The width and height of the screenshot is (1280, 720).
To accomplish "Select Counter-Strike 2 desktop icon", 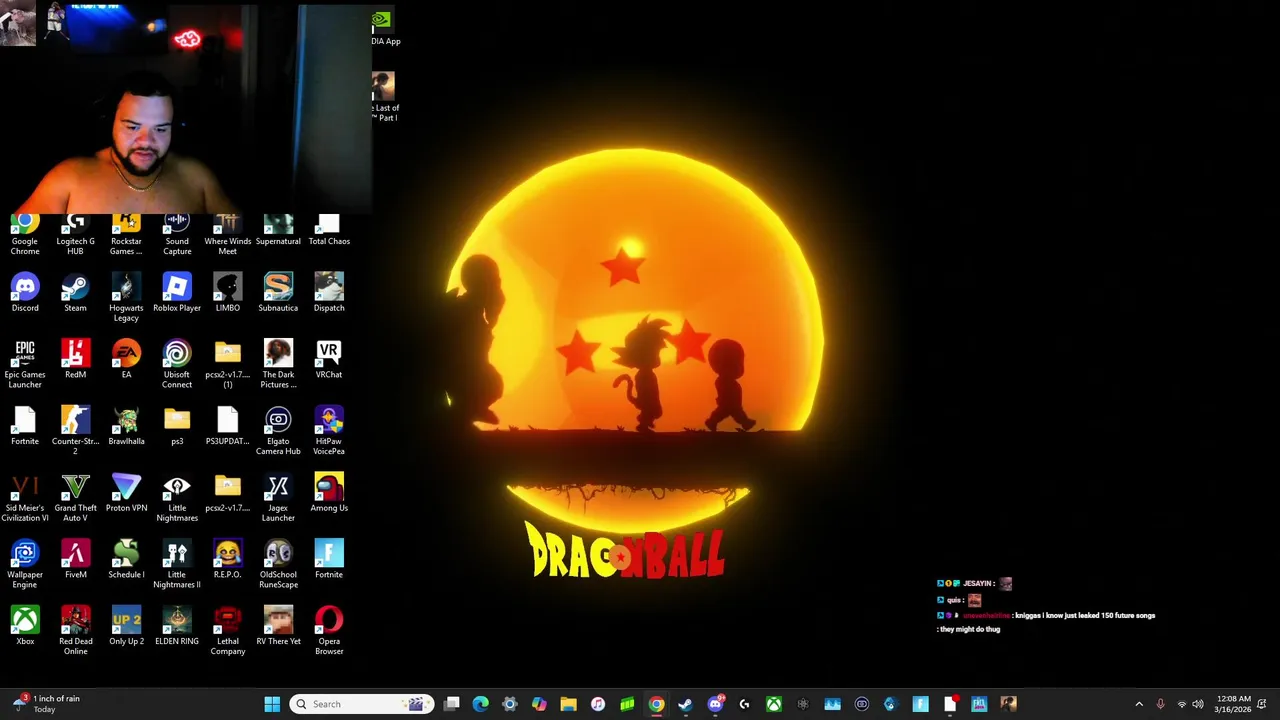I will pyautogui.click(x=75, y=431).
